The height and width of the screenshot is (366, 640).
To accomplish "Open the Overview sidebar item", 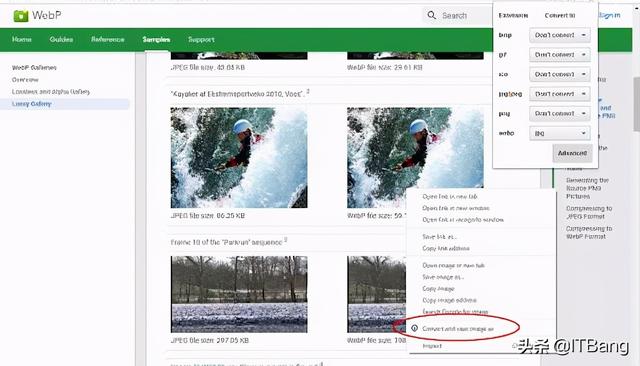I will (x=25, y=80).
